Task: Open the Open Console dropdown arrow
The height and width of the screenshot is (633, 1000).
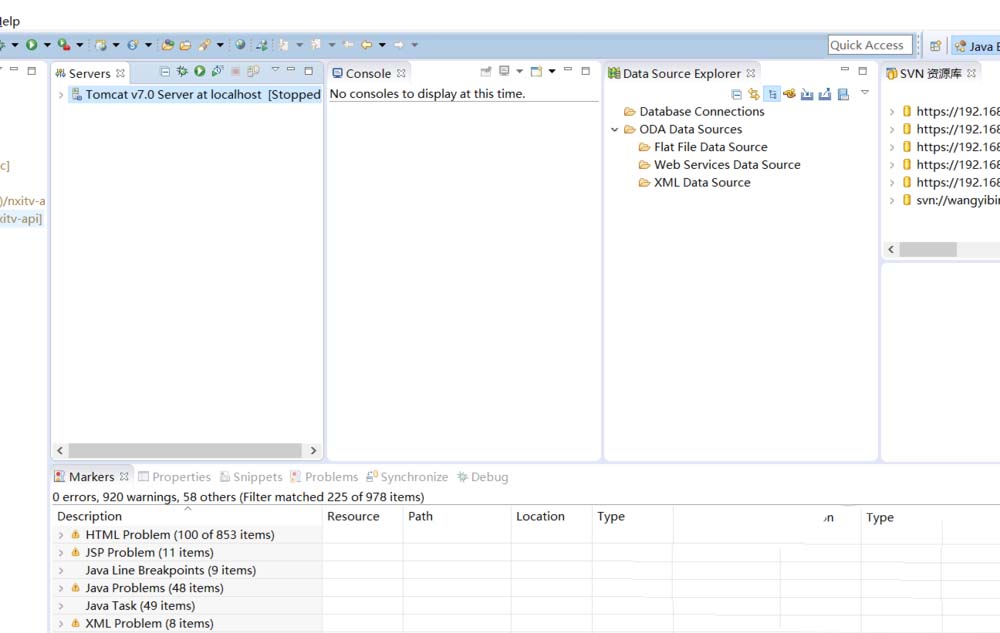Action: point(552,71)
